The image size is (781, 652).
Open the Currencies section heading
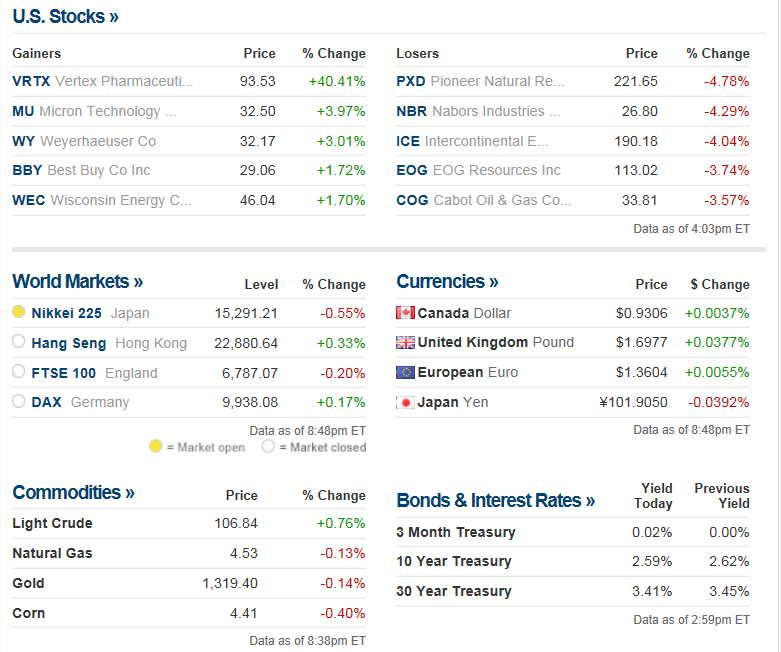click(447, 282)
